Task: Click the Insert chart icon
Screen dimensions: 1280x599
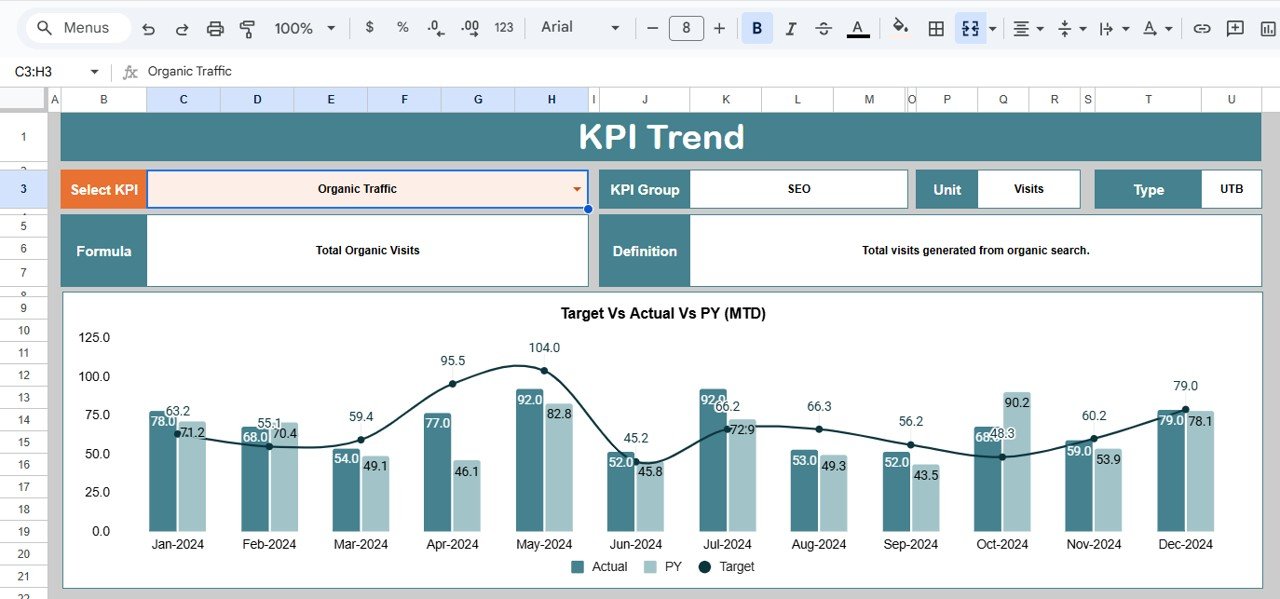Action: [1268, 29]
